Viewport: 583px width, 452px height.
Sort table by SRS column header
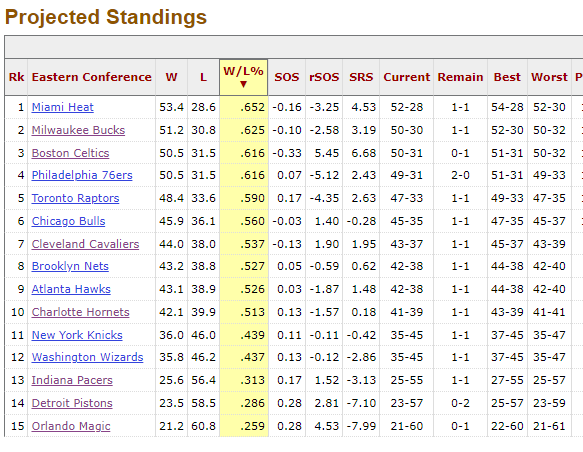pyautogui.click(x=361, y=77)
